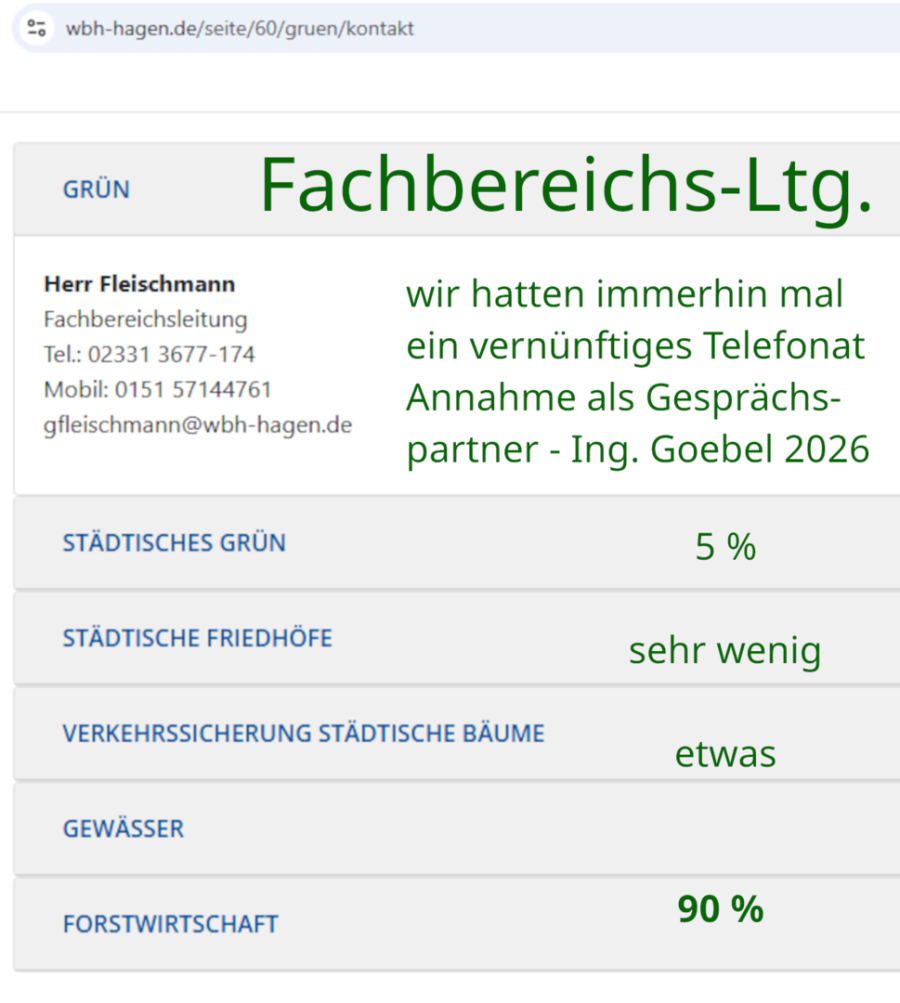Click the gfleischmann@wbh-hagen.de email address
Screen dimensions: 900x1003
pos(198,424)
